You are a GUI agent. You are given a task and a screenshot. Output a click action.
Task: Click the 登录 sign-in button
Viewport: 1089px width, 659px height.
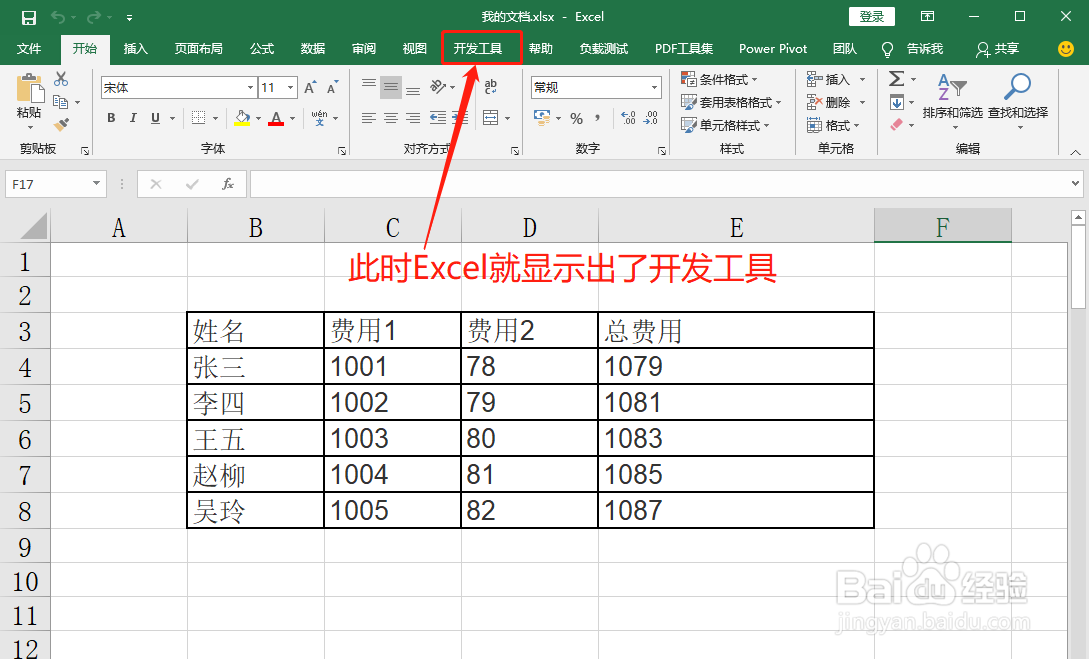pyautogui.click(x=872, y=17)
